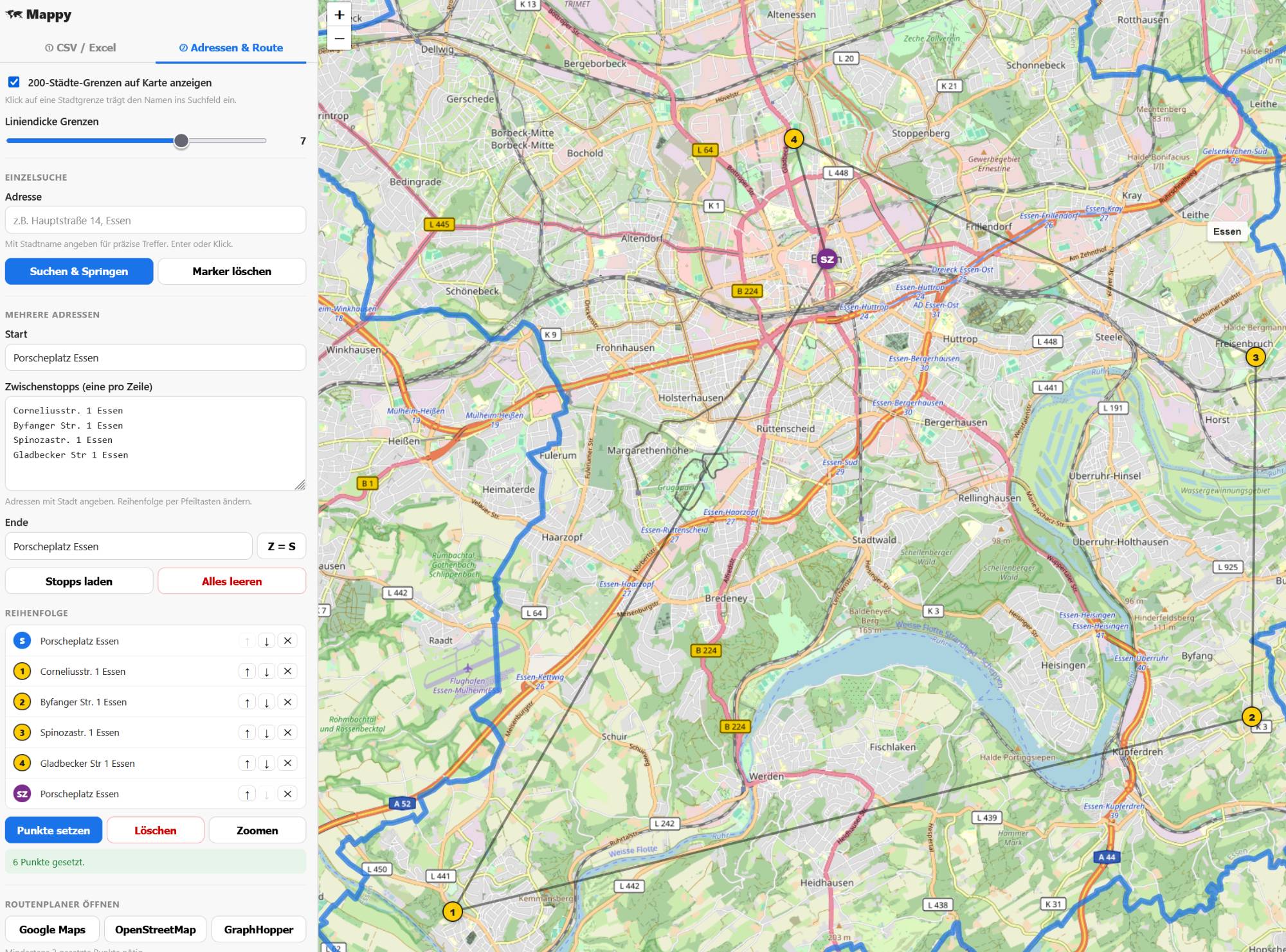
Task: Click into the Adresse search field
Action: (x=156, y=220)
